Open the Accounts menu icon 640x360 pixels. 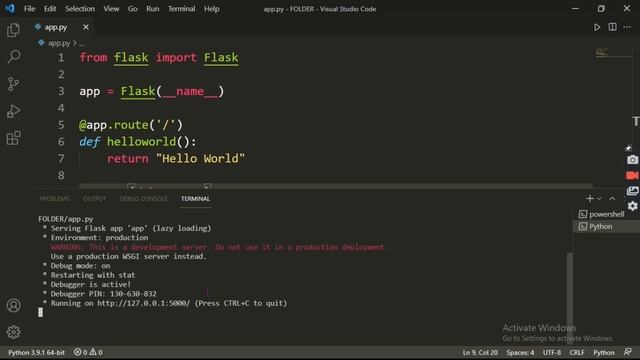click(x=13, y=305)
